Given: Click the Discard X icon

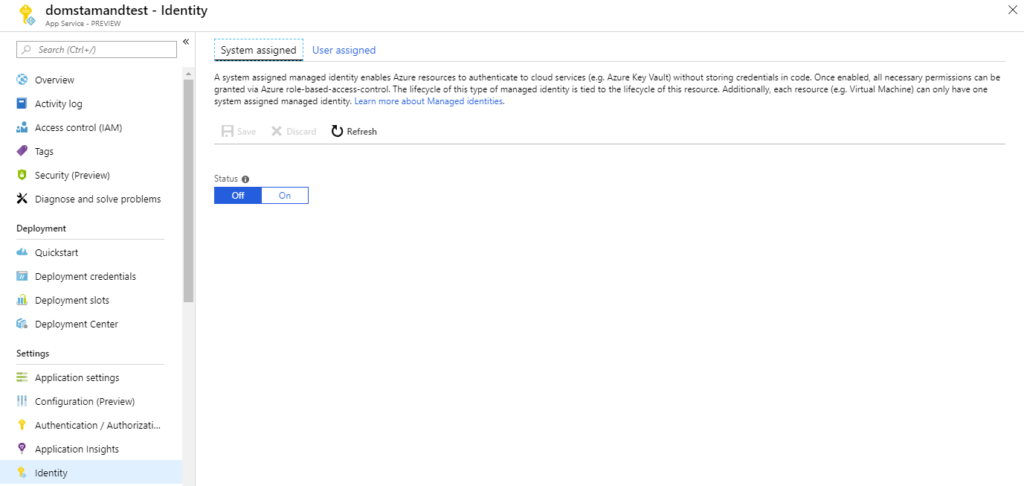Looking at the screenshot, I should pos(277,131).
